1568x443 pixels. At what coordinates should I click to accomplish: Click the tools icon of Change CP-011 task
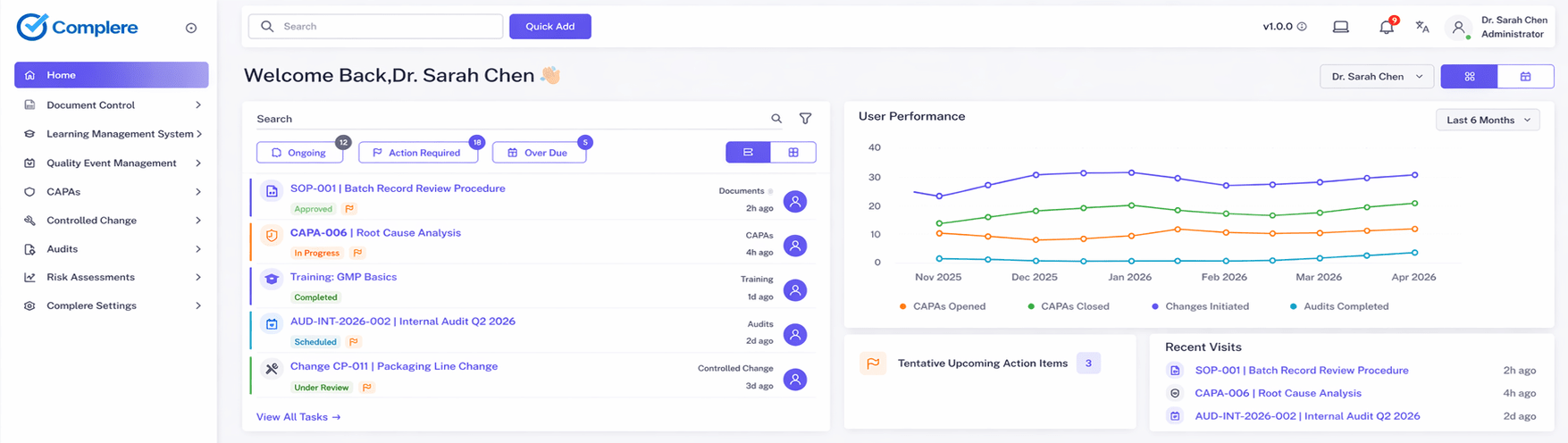[272, 369]
